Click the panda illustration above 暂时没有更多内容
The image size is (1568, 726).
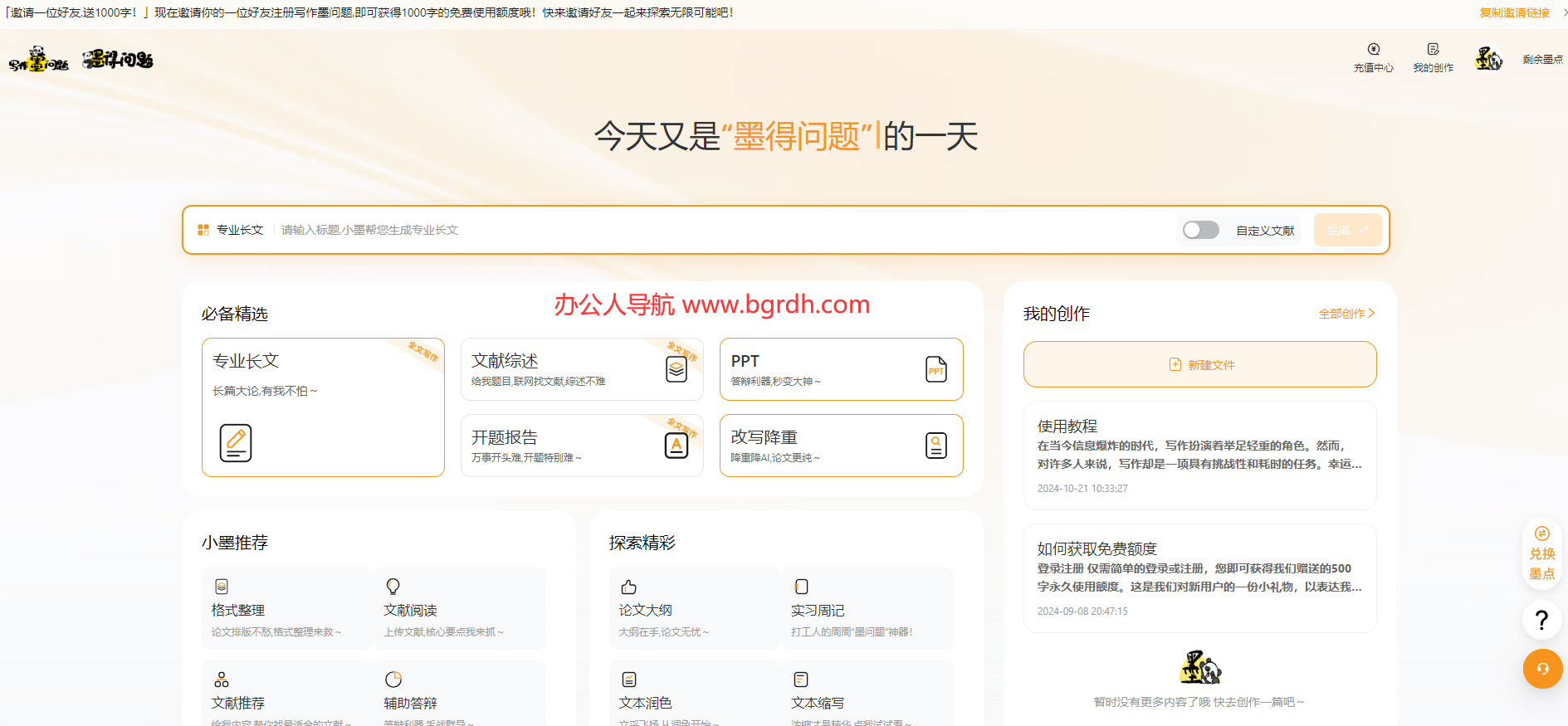pos(1200,667)
